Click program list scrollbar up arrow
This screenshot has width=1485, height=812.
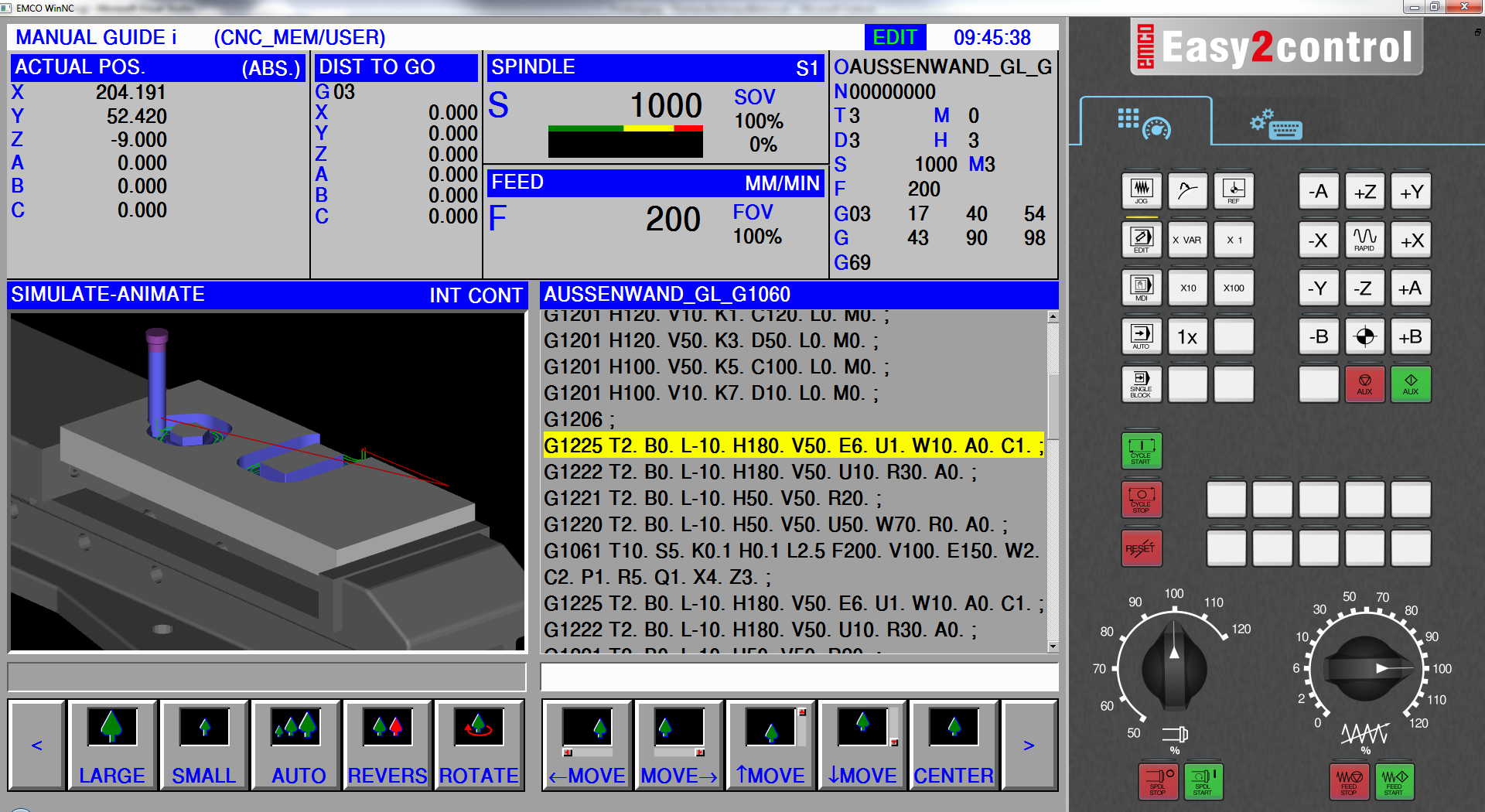[x=1053, y=317]
